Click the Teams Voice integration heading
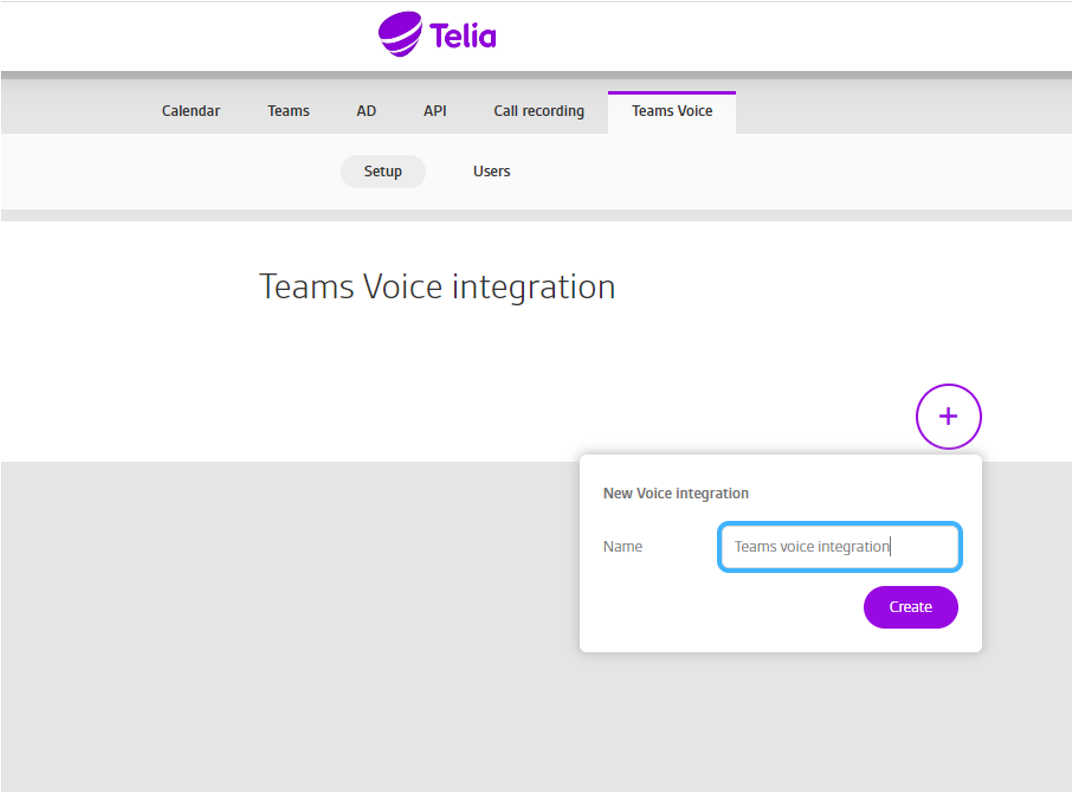Screen dimensions: 1072x792 pyautogui.click(x=437, y=287)
